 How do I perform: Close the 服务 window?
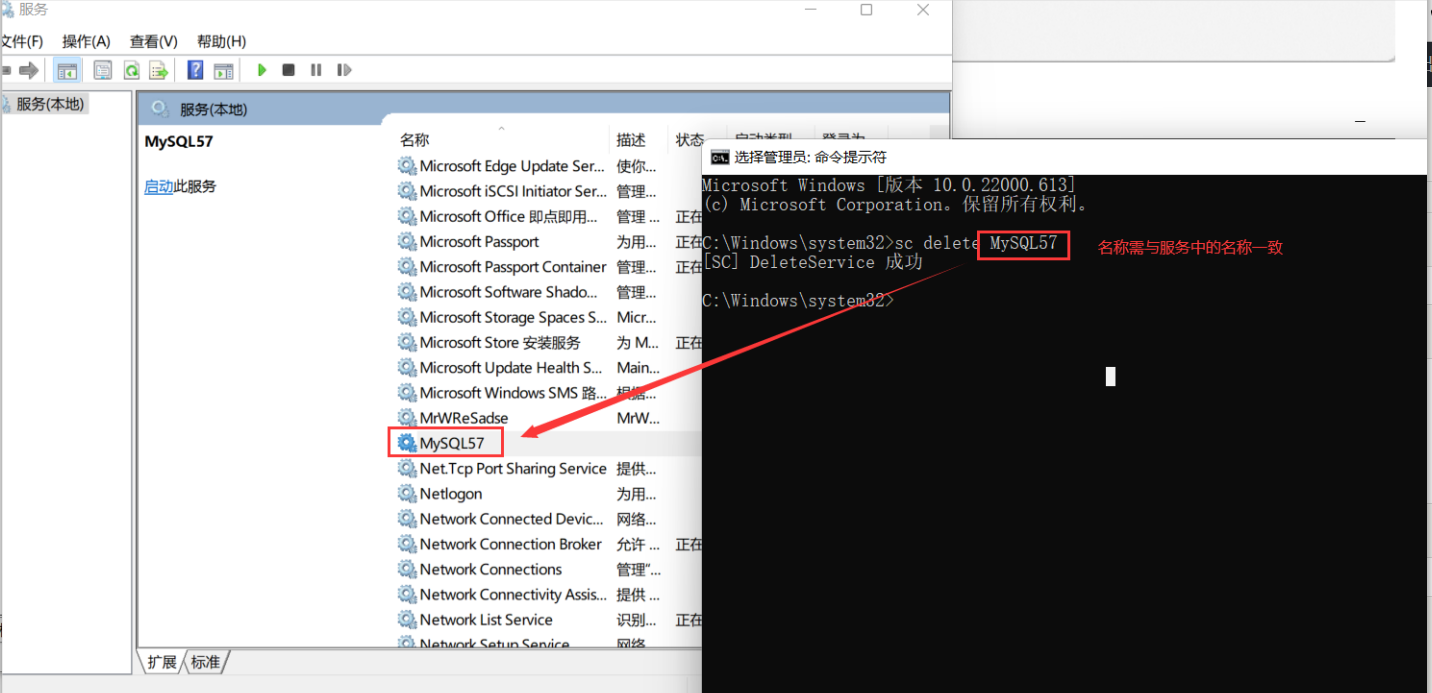tap(923, 10)
